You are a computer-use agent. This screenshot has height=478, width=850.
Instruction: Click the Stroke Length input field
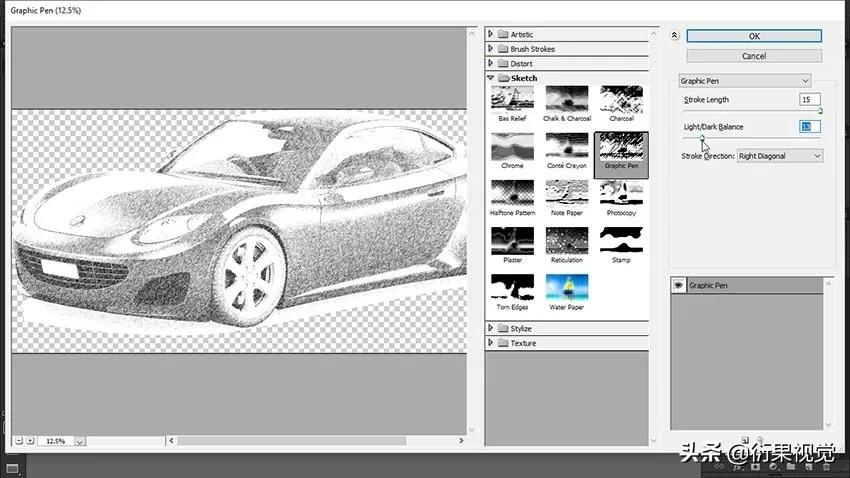[x=809, y=100]
